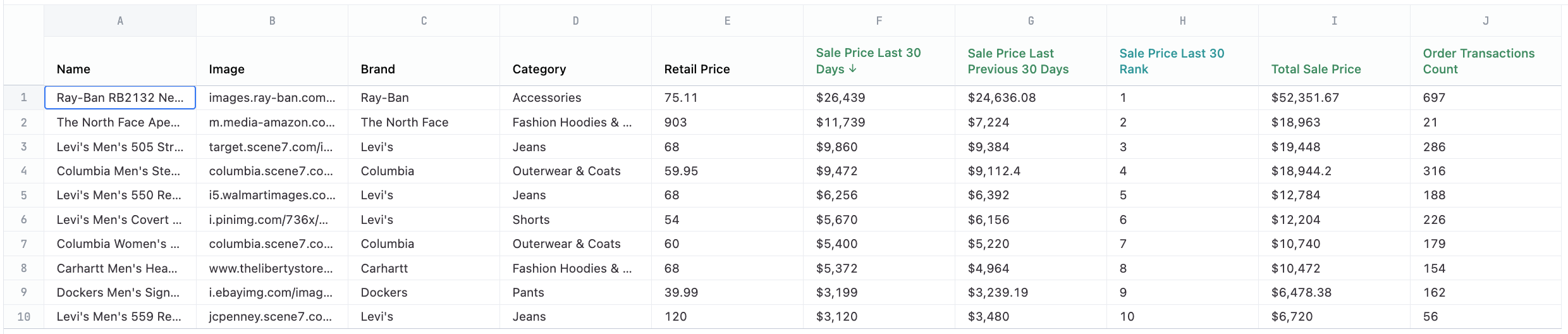The height and width of the screenshot is (334, 1568).
Task: Select the Sale Price Last Previous 30 Days heading
Action: [1018, 61]
